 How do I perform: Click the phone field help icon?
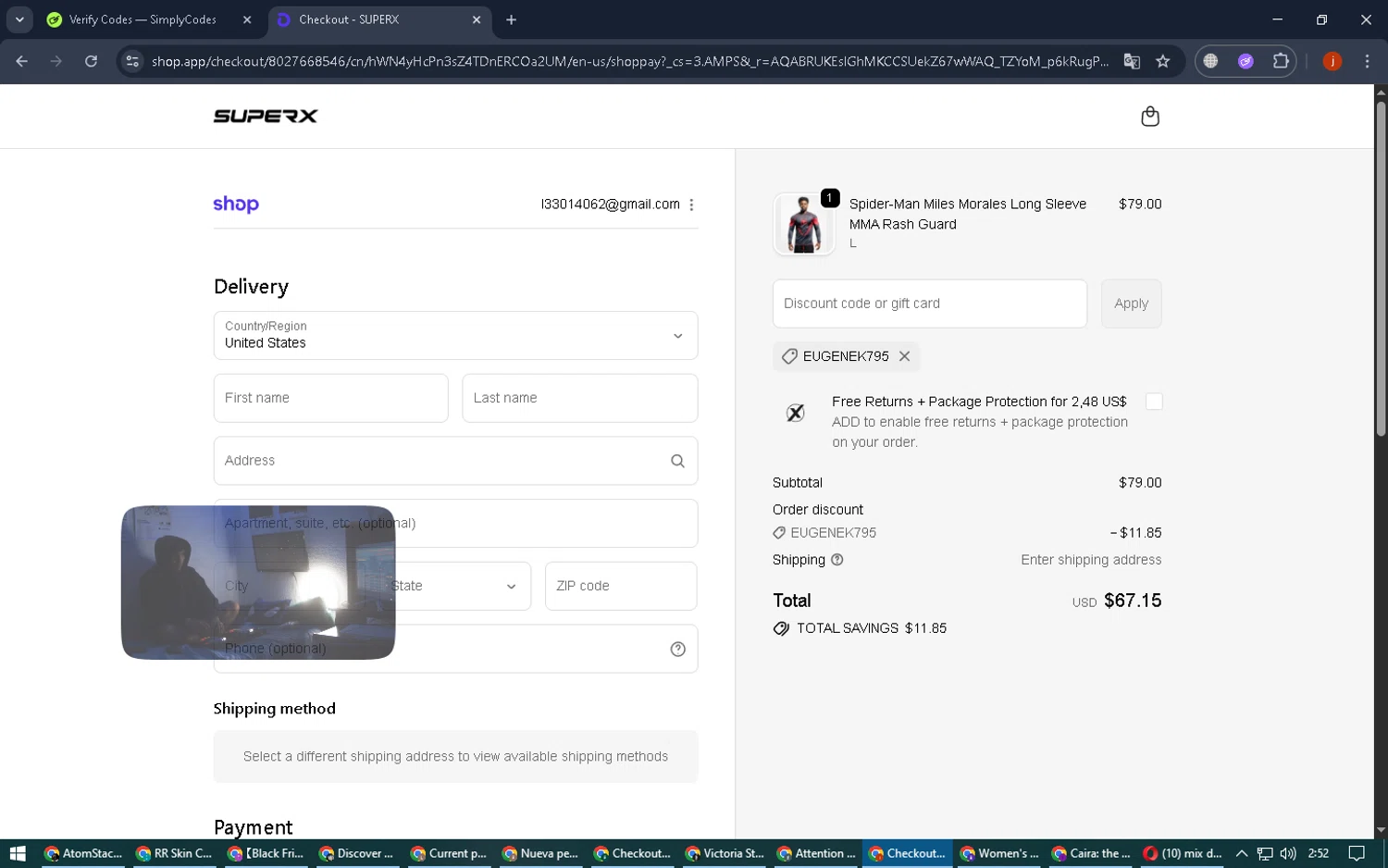(677, 649)
